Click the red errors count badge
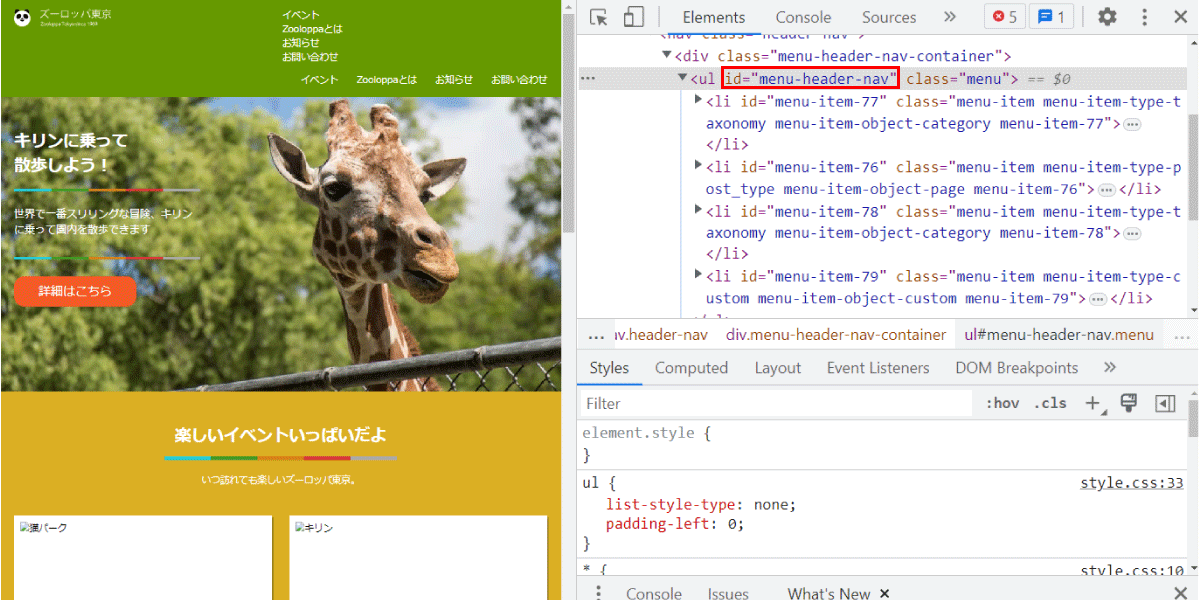Screen dimensions: 1200x600 pos(1004,17)
